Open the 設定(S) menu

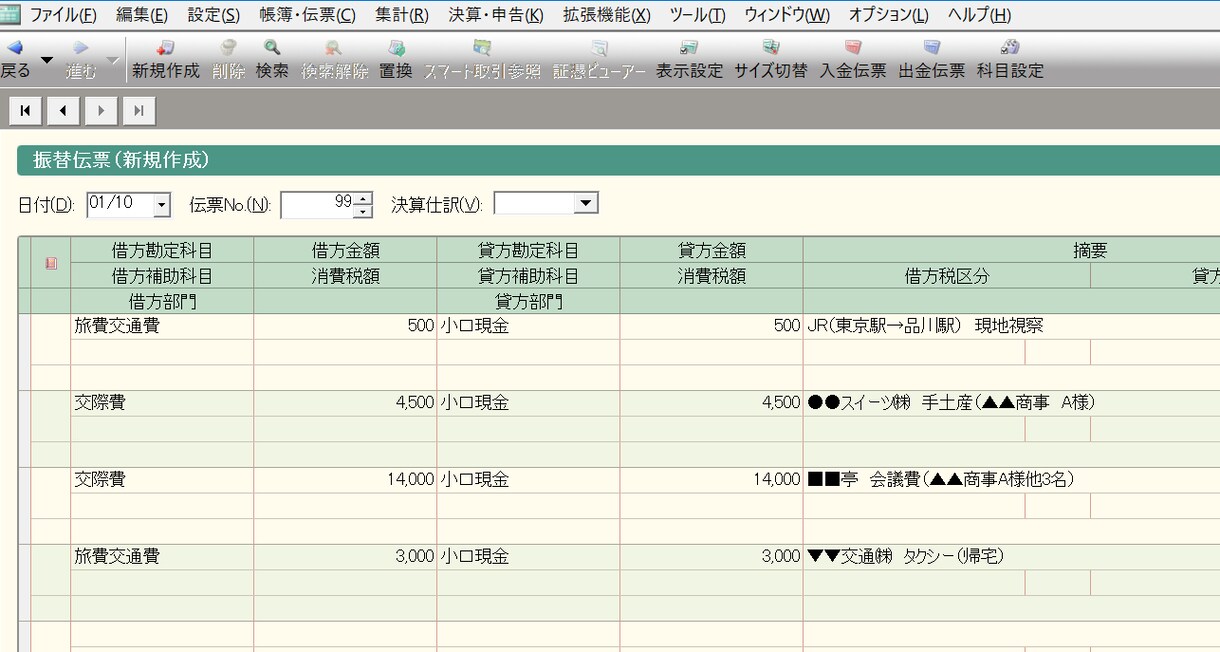pos(214,15)
